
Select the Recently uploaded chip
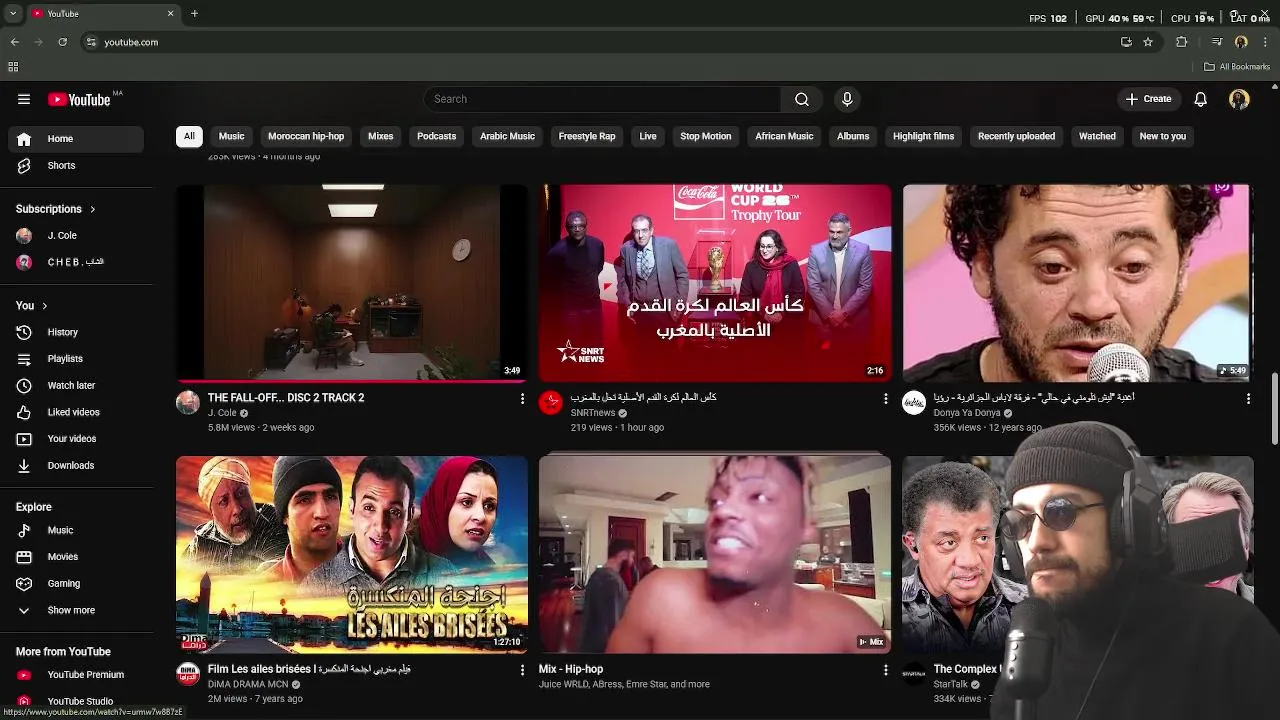[x=1017, y=136]
